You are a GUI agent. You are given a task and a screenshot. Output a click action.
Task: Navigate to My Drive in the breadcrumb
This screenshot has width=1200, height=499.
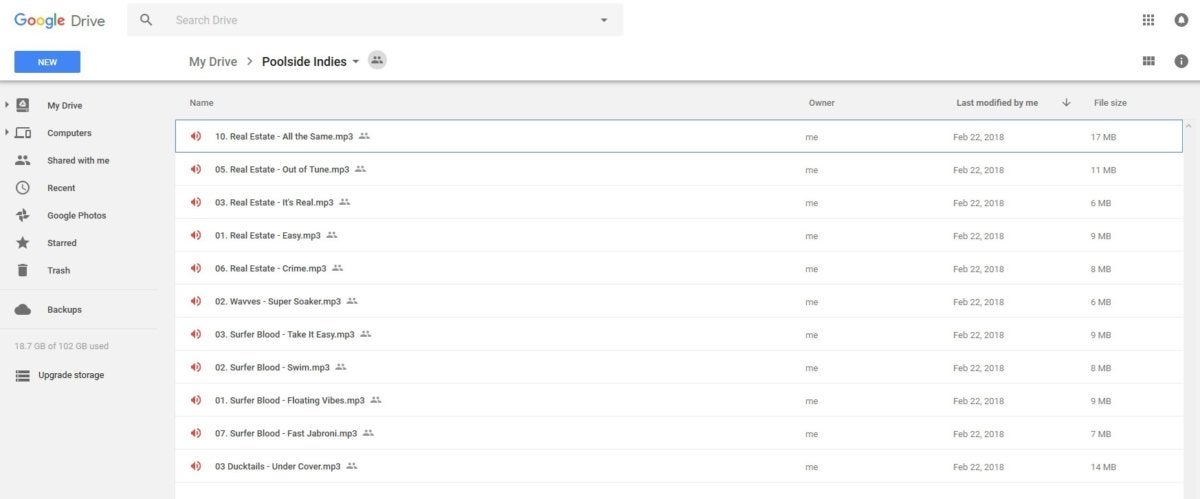click(x=213, y=62)
